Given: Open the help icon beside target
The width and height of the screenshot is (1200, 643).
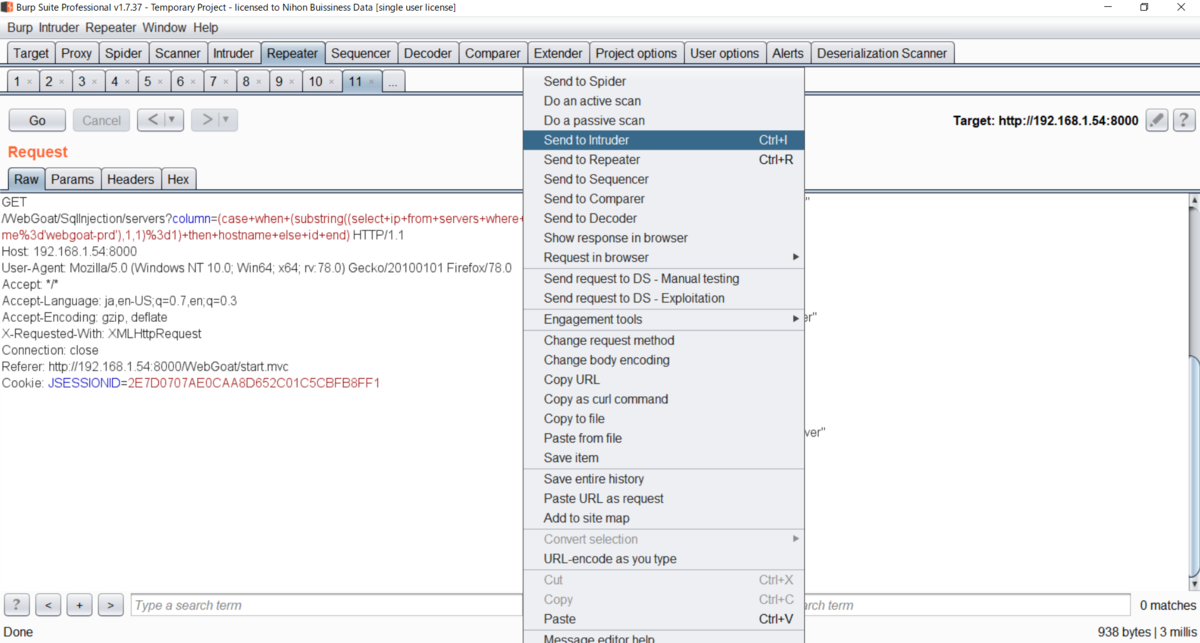Looking at the screenshot, I should [1184, 120].
